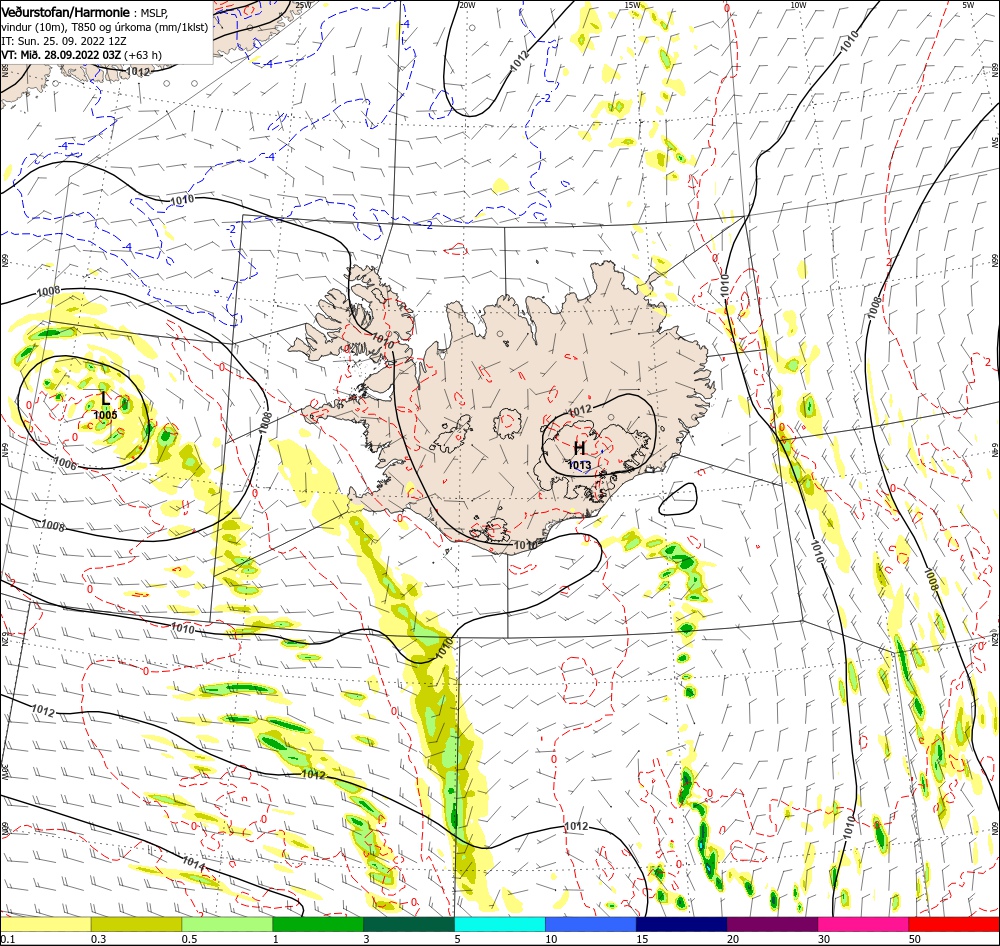Click the '15' legend value
Screen dimensions: 1000x946
pyautogui.click(x=642, y=939)
